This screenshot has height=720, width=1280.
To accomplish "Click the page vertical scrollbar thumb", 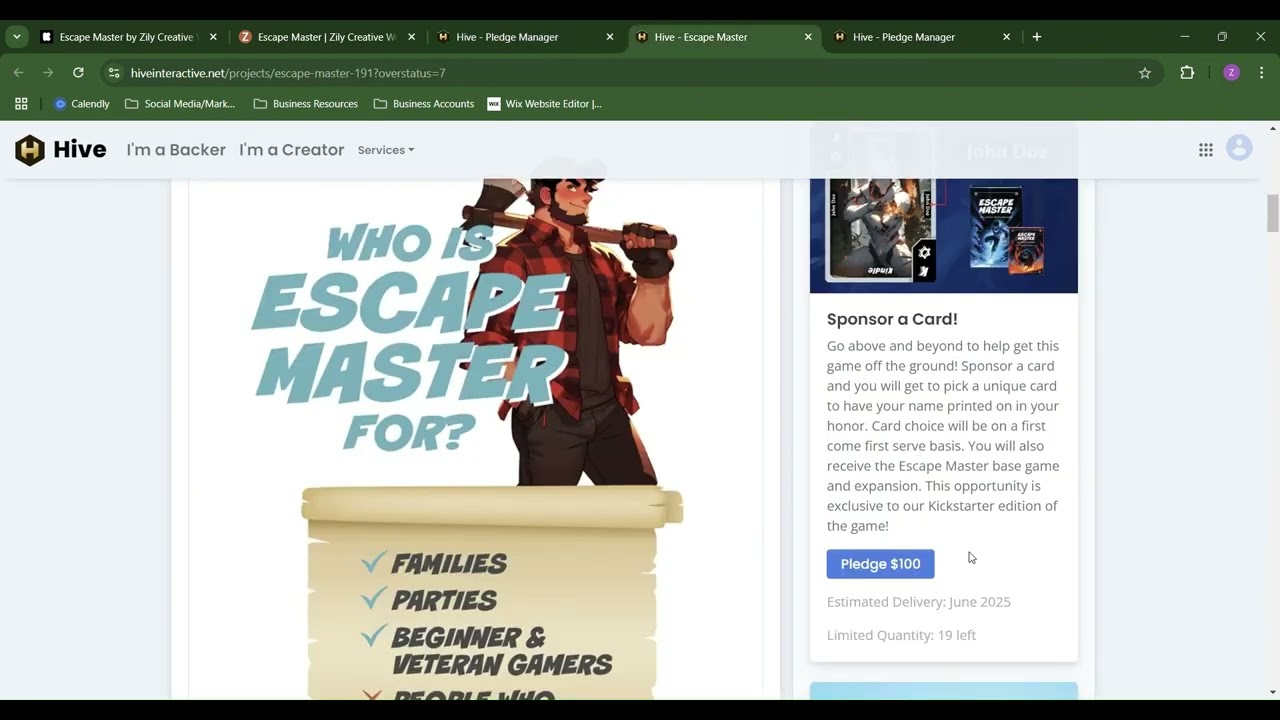I will point(1273,214).
